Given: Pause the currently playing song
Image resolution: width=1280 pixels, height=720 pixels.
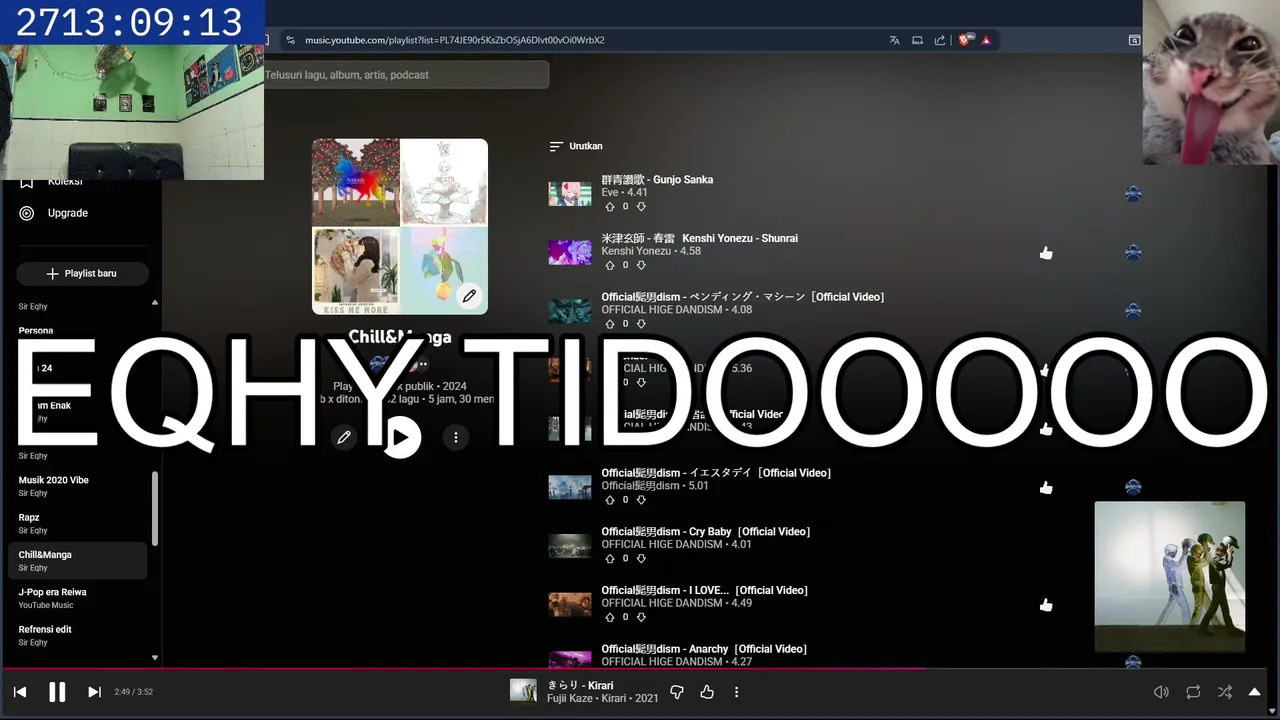Looking at the screenshot, I should click(x=57, y=691).
